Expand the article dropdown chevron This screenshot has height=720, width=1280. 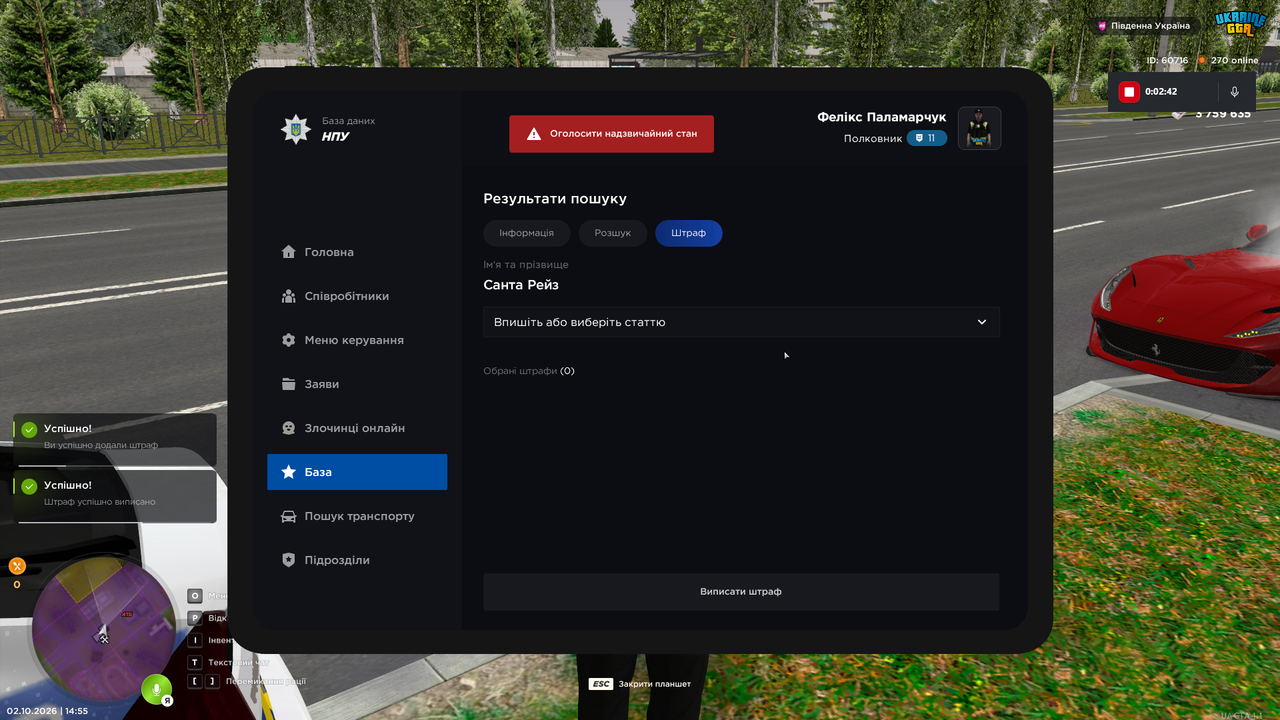point(982,322)
